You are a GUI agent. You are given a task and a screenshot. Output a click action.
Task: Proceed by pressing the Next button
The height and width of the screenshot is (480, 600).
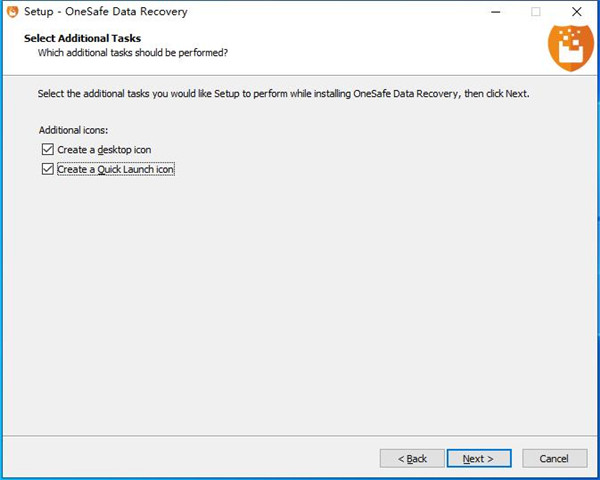point(478,458)
